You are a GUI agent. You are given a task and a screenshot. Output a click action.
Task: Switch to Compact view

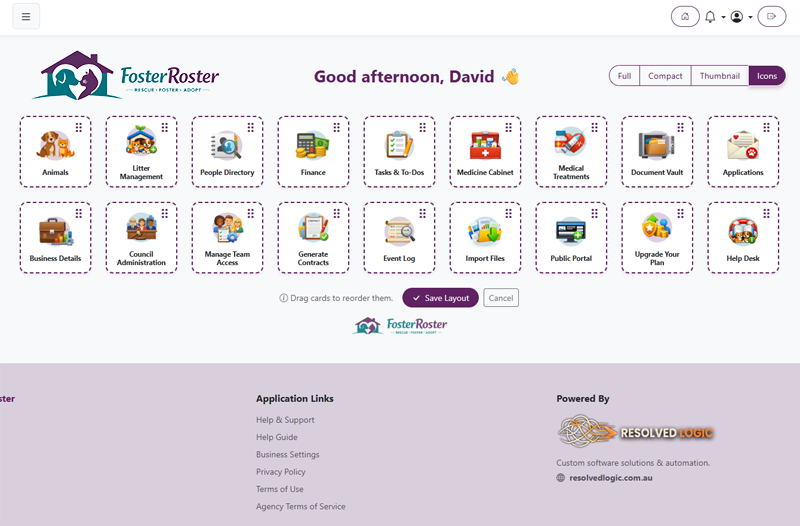tap(665, 76)
